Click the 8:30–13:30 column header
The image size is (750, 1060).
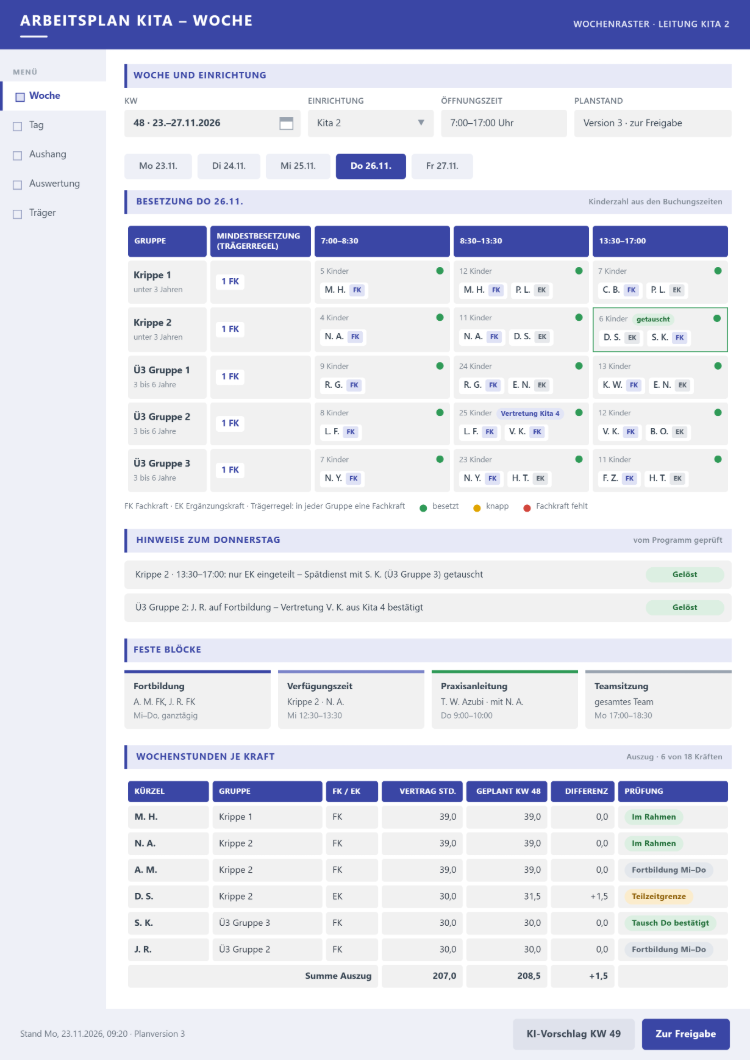pyautogui.click(x=521, y=241)
